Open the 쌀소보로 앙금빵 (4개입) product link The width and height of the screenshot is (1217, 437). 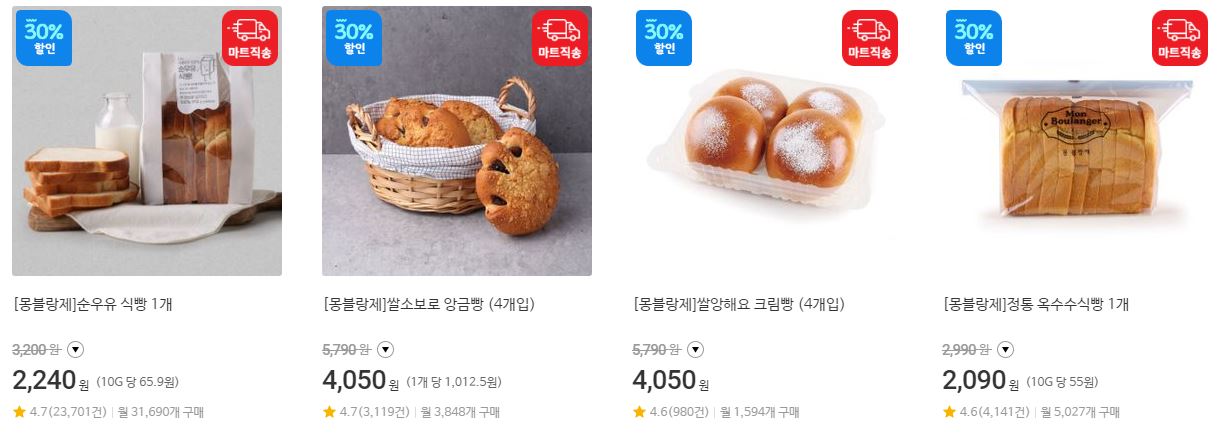pyautogui.click(x=429, y=304)
